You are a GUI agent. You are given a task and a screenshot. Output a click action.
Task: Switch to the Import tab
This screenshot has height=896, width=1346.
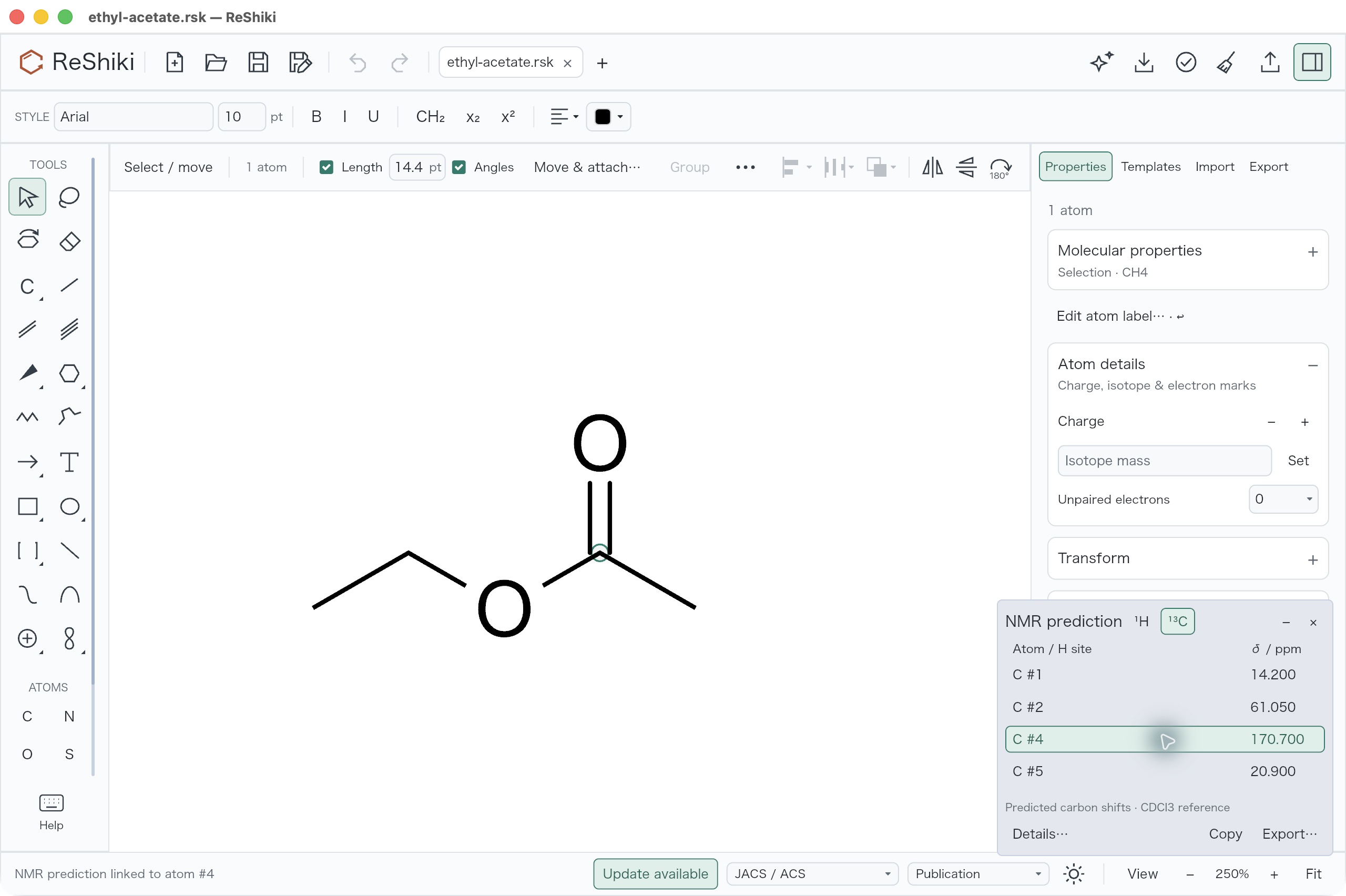coord(1215,166)
